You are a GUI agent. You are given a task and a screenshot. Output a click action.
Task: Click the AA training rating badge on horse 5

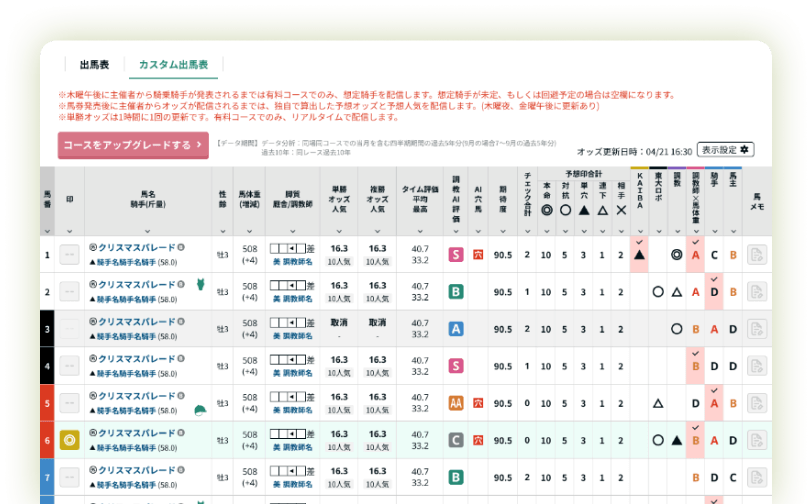(456, 403)
